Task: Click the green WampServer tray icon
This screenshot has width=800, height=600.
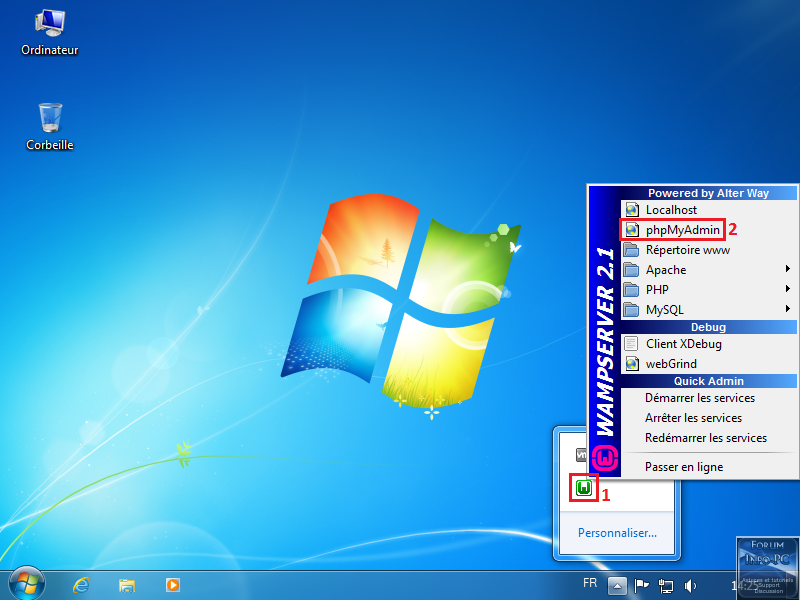Action: click(x=584, y=488)
